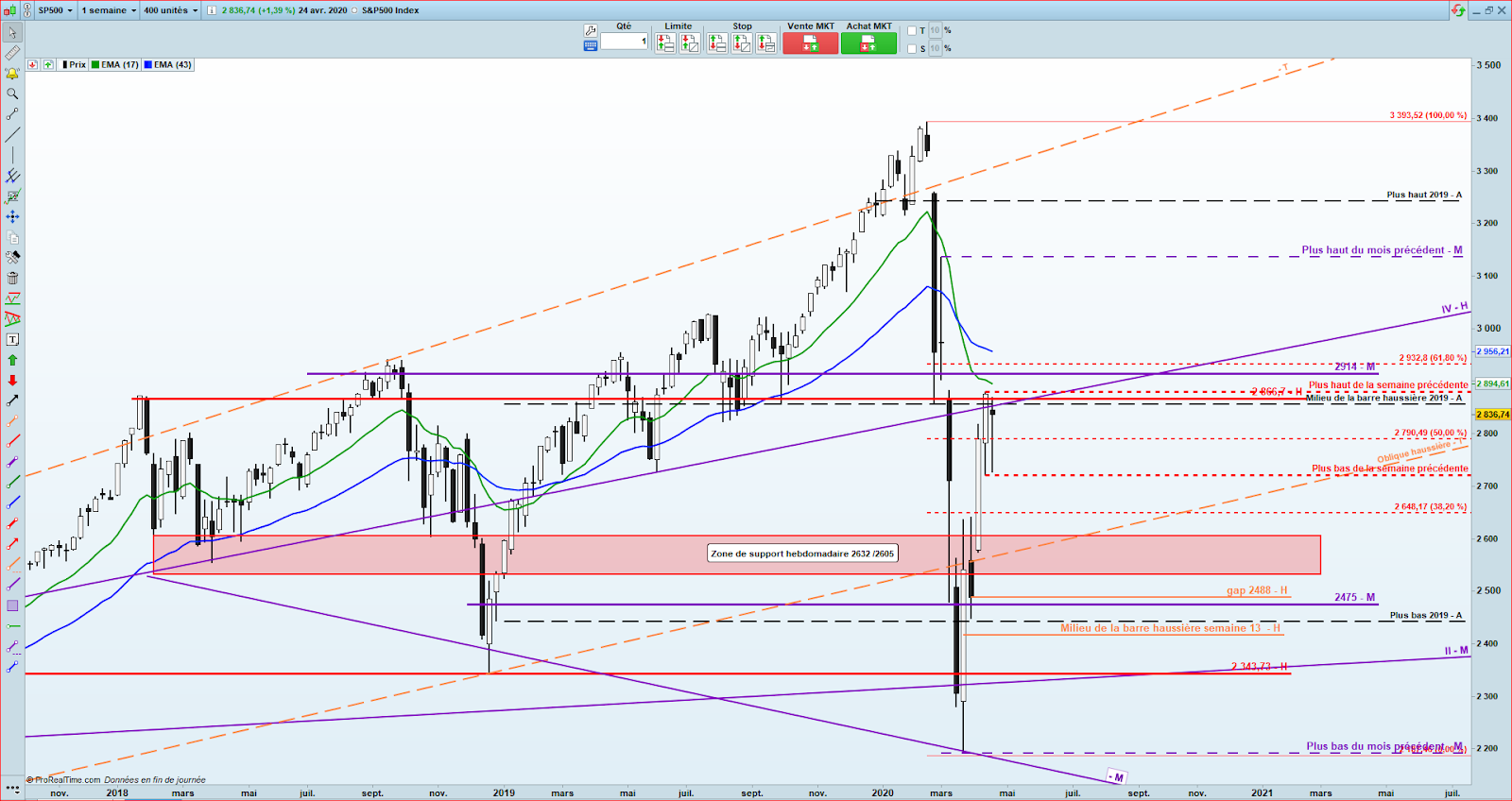Image resolution: width=1512 pixels, height=801 pixels.
Task: Click the black Prix color swatch
Action: click(65, 65)
